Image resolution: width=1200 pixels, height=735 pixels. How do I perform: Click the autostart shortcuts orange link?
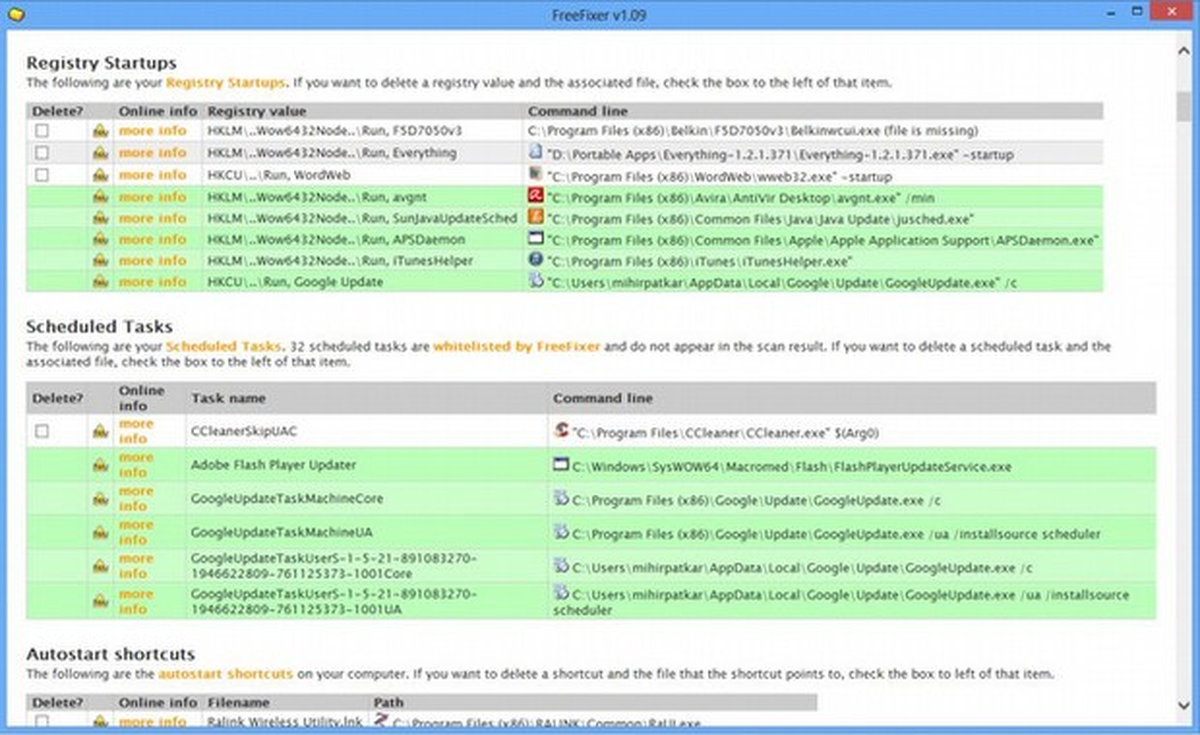[x=226, y=674]
